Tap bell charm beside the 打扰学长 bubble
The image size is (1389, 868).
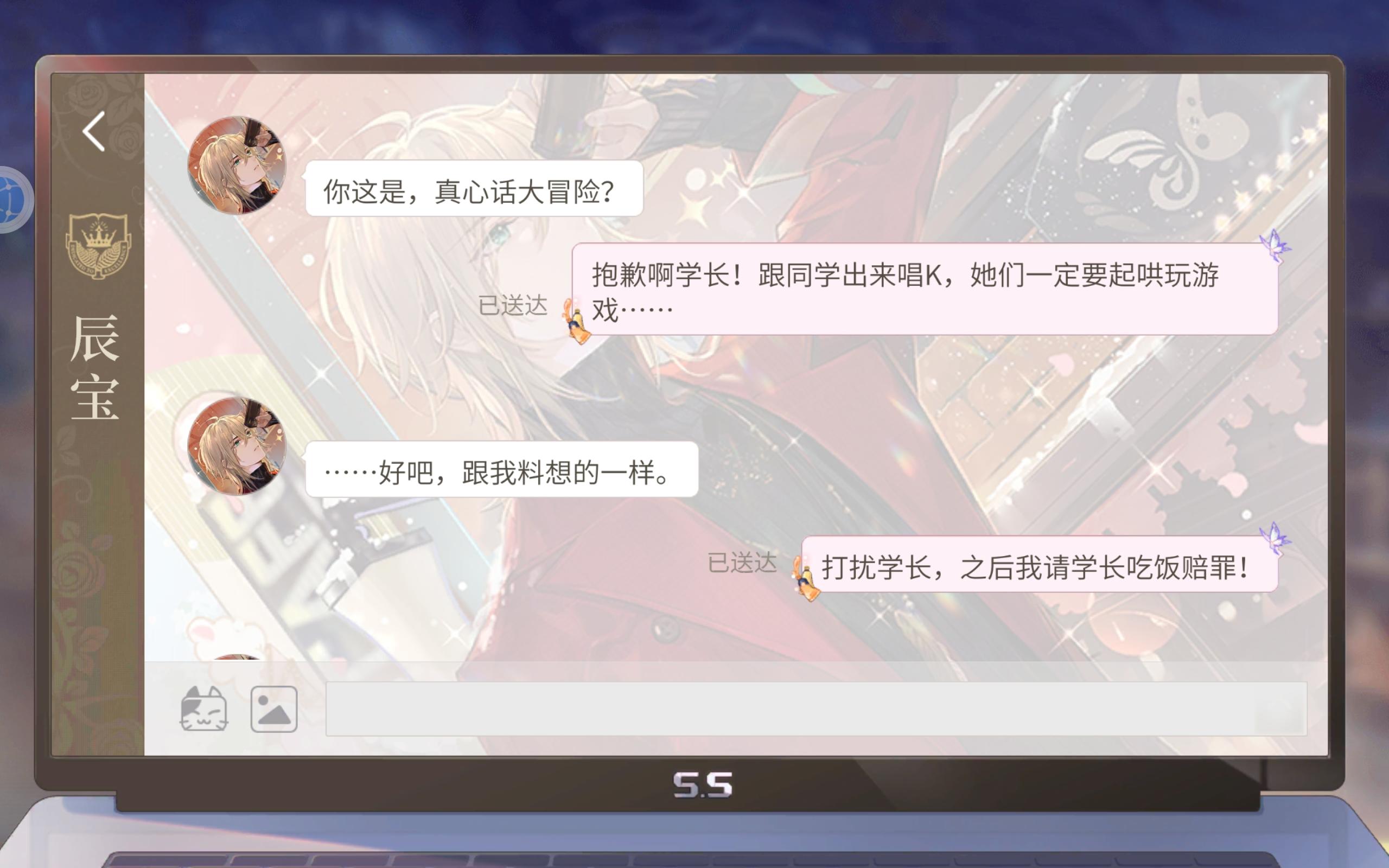coord(806,579)
